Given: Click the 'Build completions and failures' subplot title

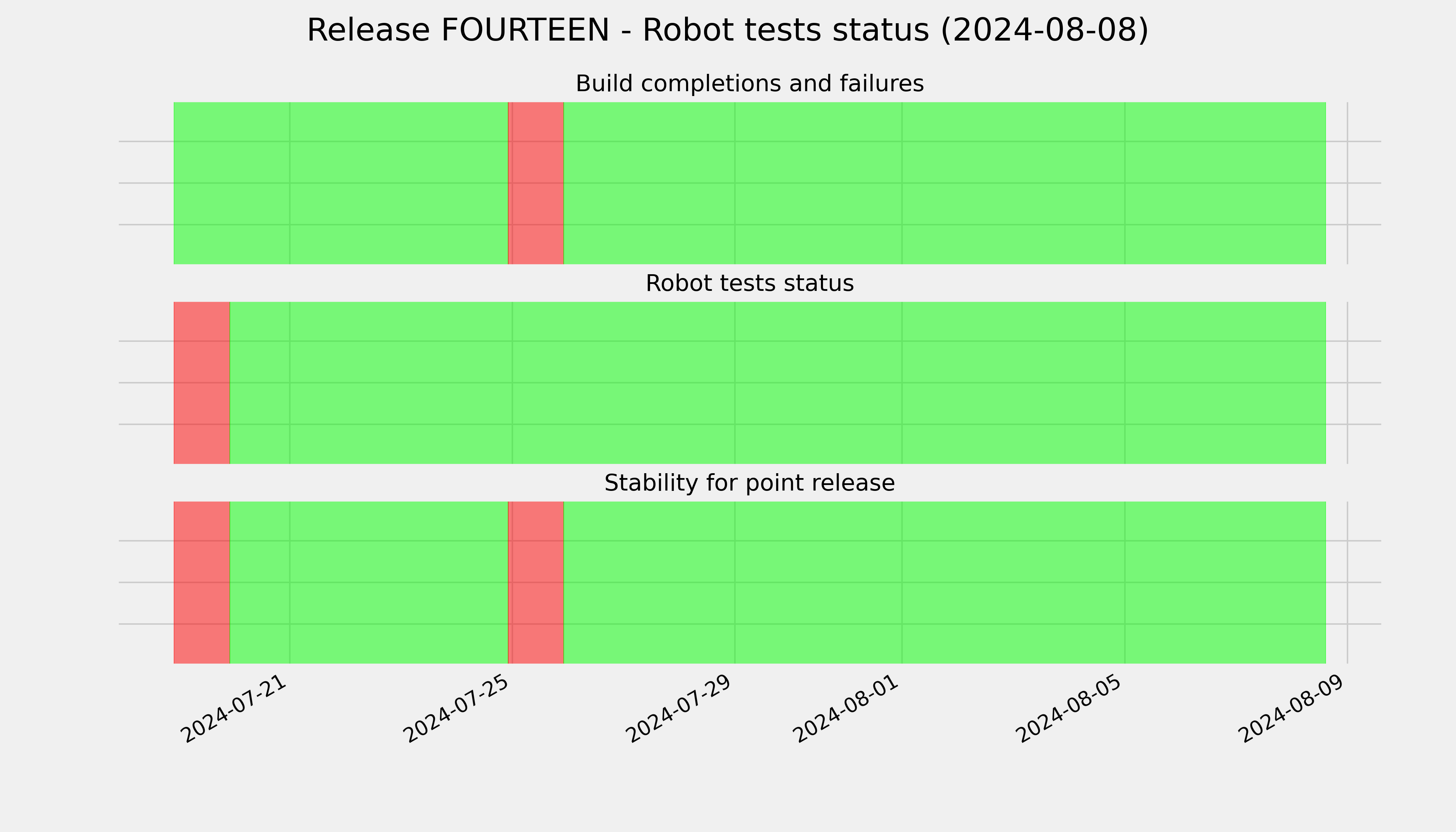Looking at the screenshot, I should [x=749, y=84].
